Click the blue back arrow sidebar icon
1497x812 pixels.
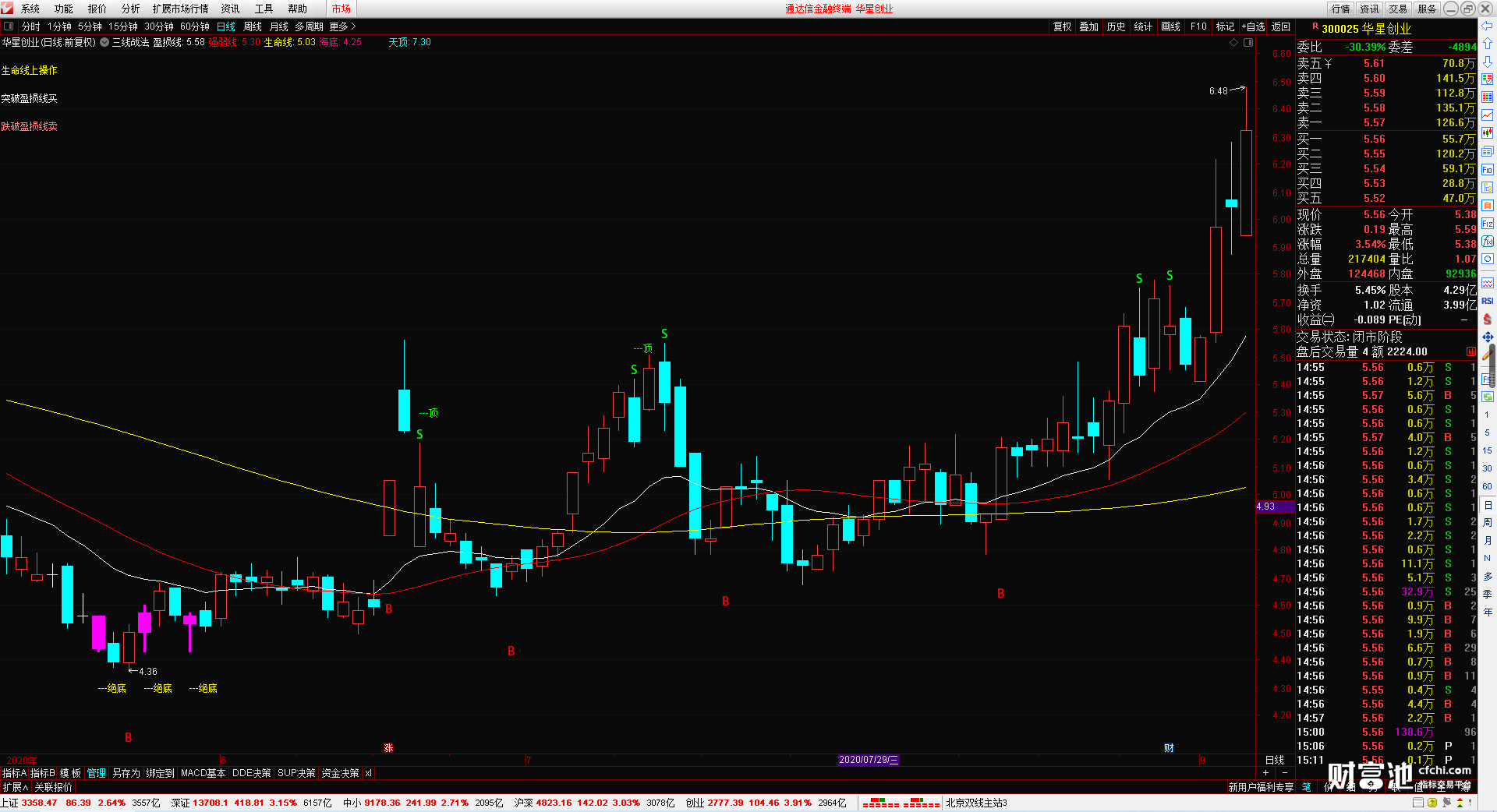[x=1488, y=26]
